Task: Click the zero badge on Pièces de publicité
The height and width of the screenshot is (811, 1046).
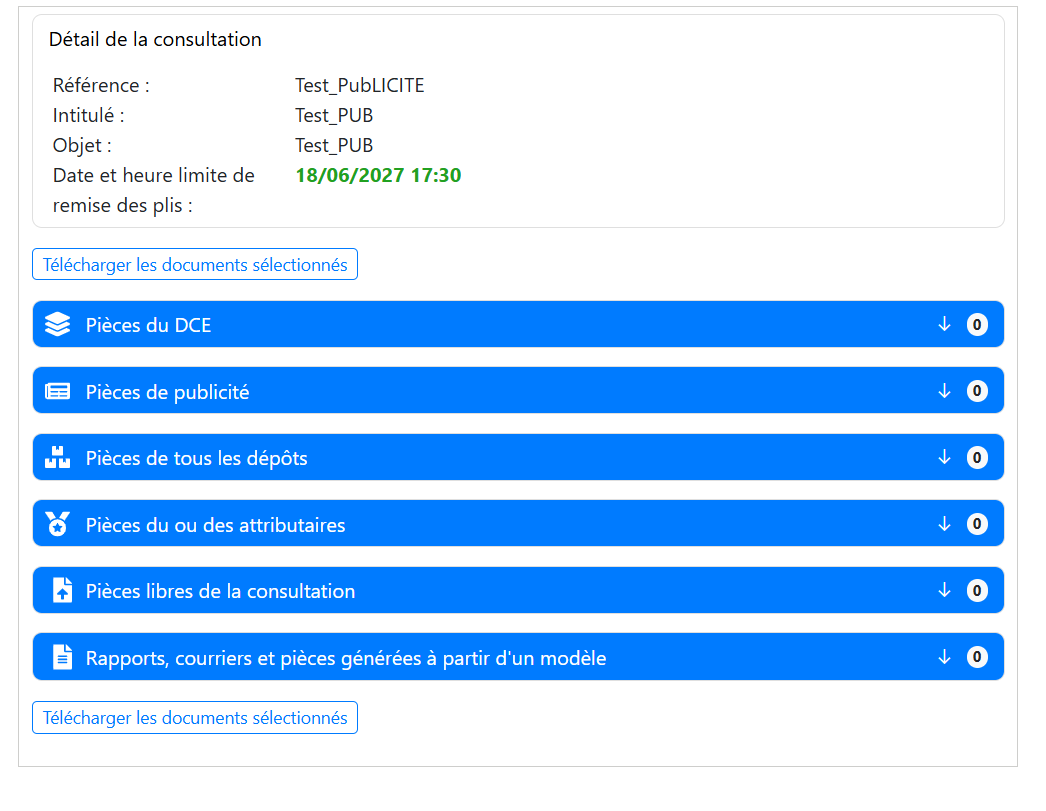Action: [977, 391]
